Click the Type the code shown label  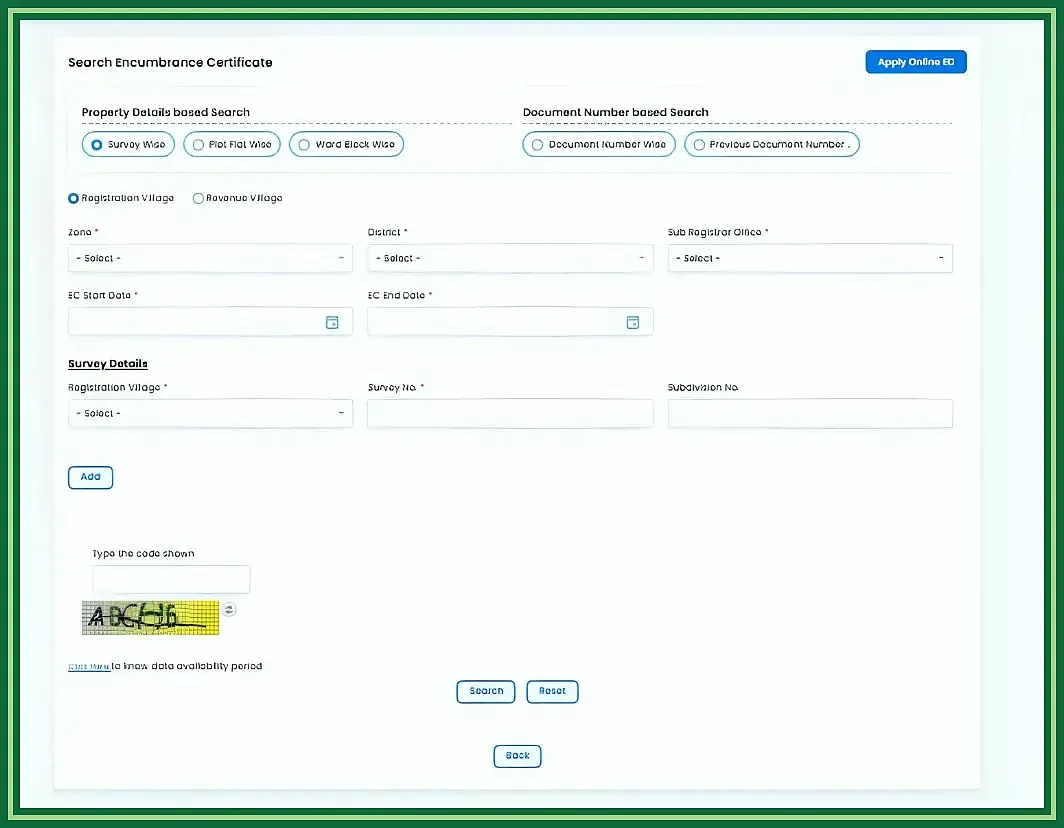tap(143, 554)
